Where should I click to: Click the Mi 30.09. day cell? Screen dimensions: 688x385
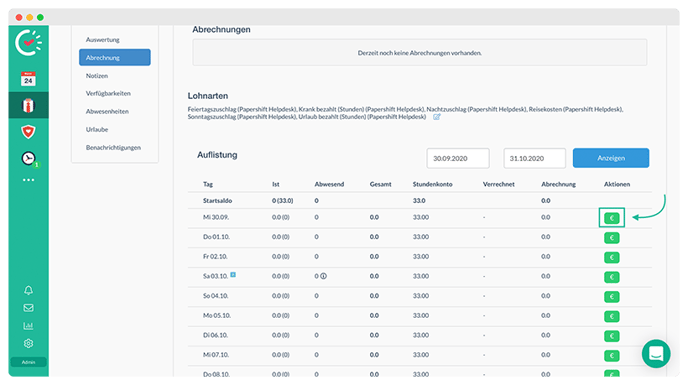tap(215, 217)
